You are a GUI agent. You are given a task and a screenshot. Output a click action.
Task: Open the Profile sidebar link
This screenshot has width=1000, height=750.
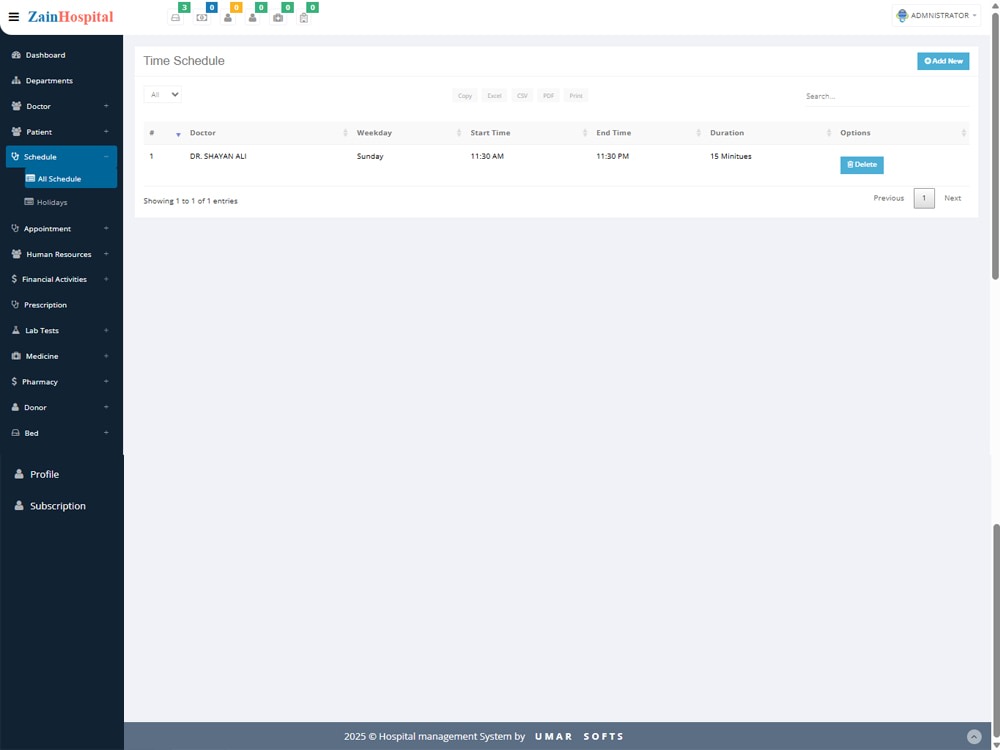44,474
